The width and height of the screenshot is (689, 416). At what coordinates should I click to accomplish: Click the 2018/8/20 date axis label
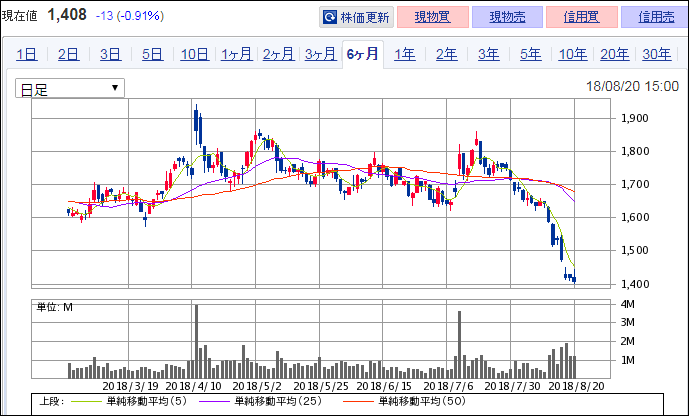tap(577, 387)
